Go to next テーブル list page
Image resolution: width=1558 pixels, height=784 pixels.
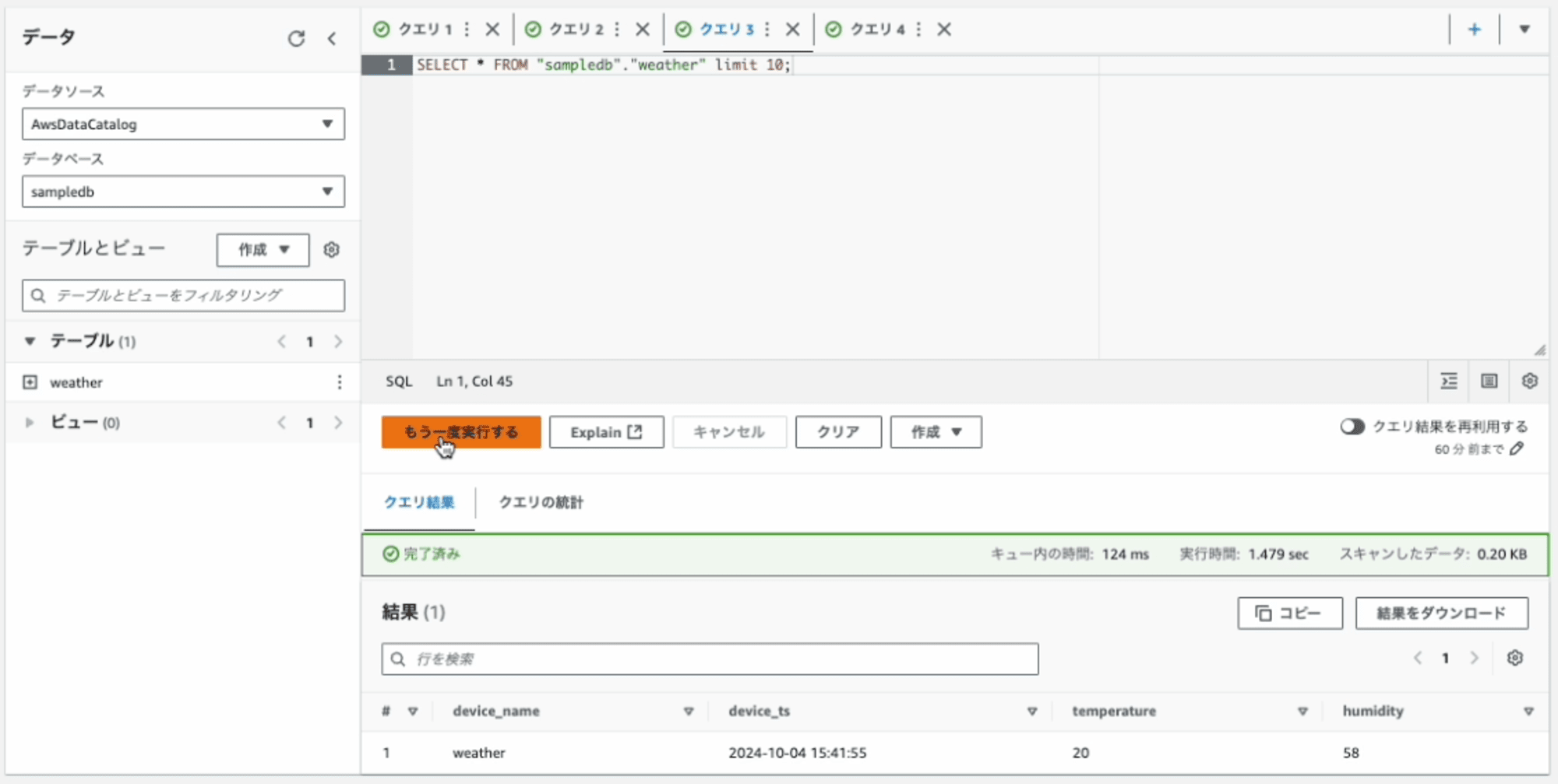point(338,342)
